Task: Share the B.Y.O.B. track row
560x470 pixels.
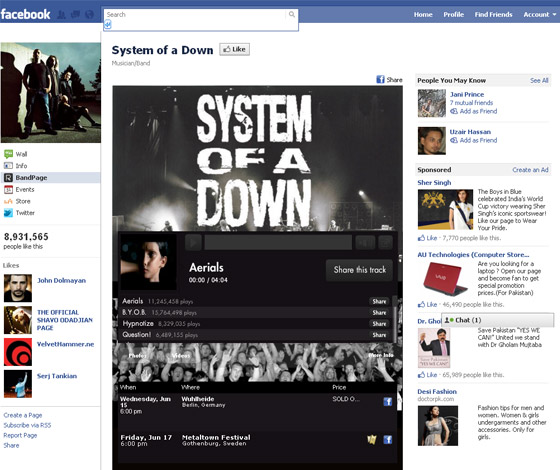Action: pos(379,312)
